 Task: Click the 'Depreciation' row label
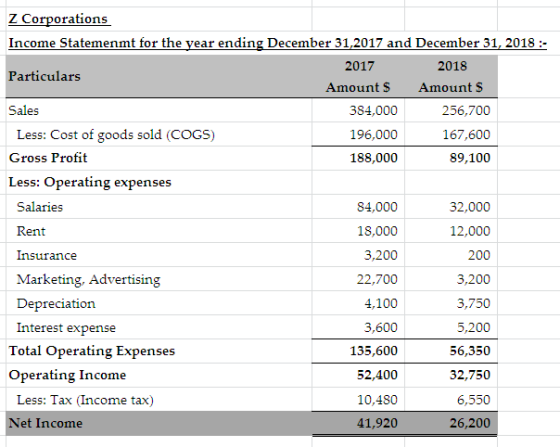click(56, 304)
